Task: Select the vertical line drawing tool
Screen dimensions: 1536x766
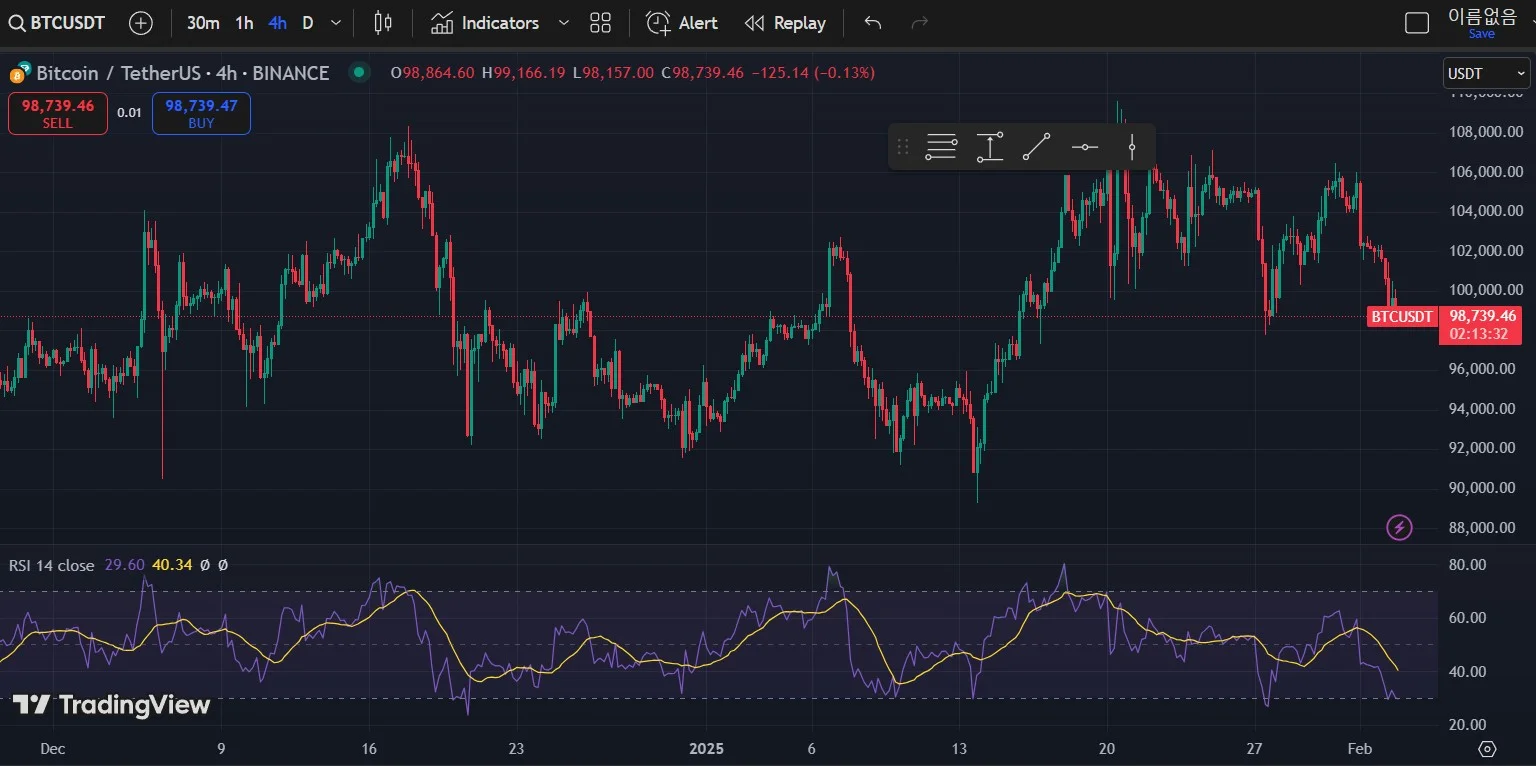Action: click(1132, 147)
